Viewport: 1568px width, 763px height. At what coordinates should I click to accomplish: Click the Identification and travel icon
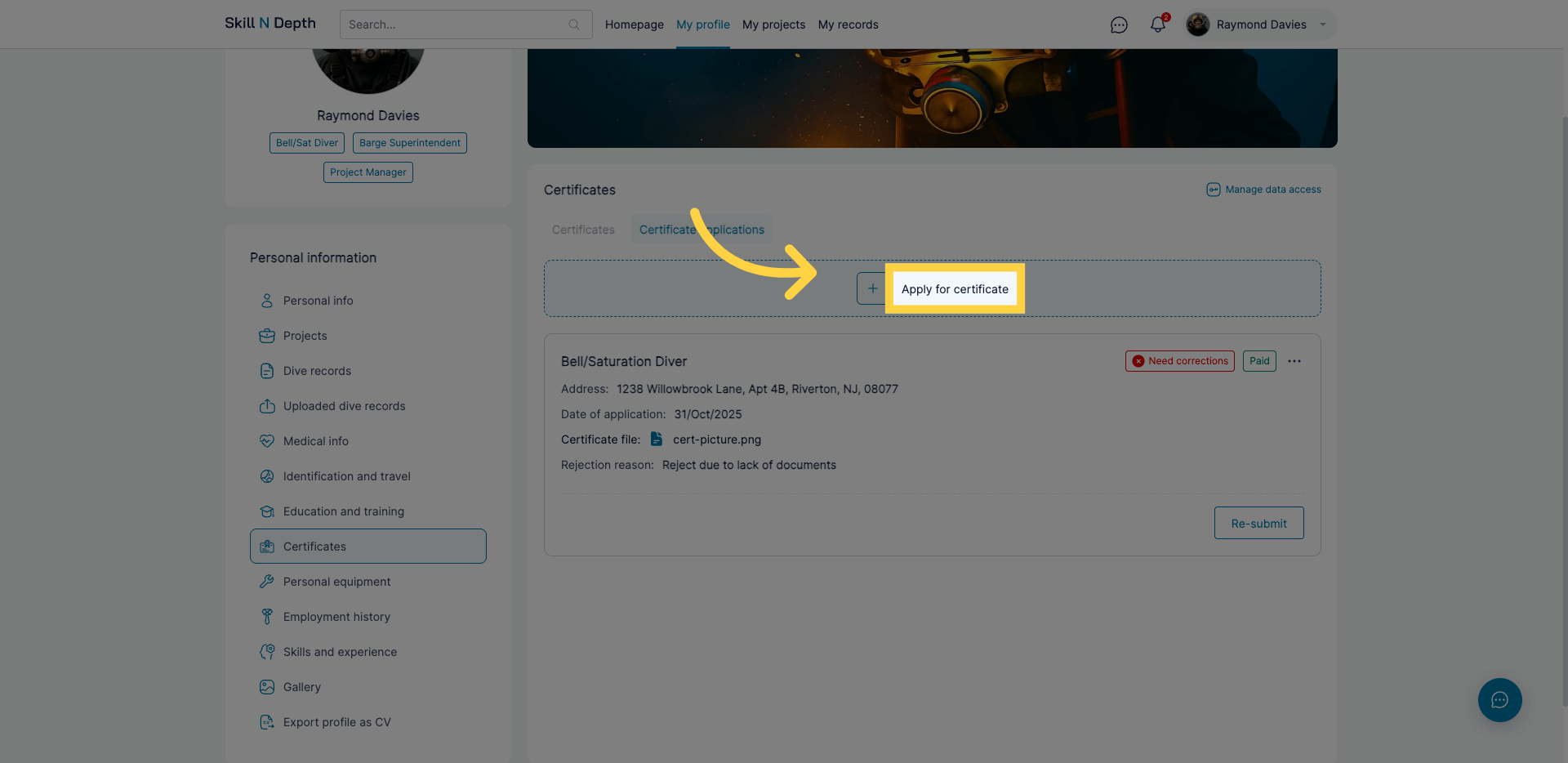(267, 475)
